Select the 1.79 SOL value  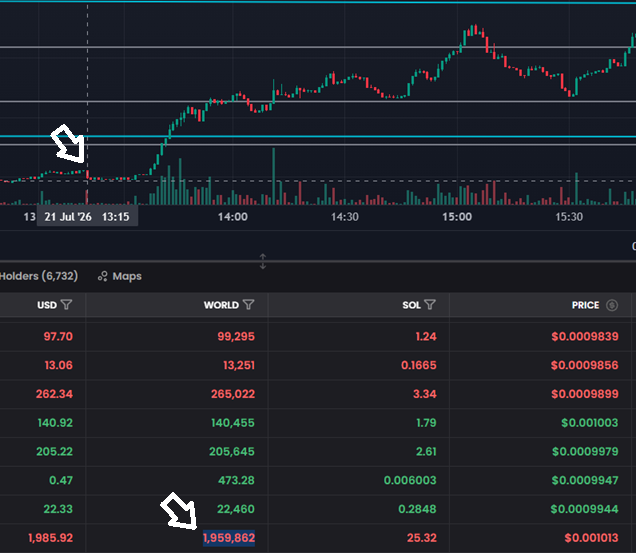coord(426,423)
